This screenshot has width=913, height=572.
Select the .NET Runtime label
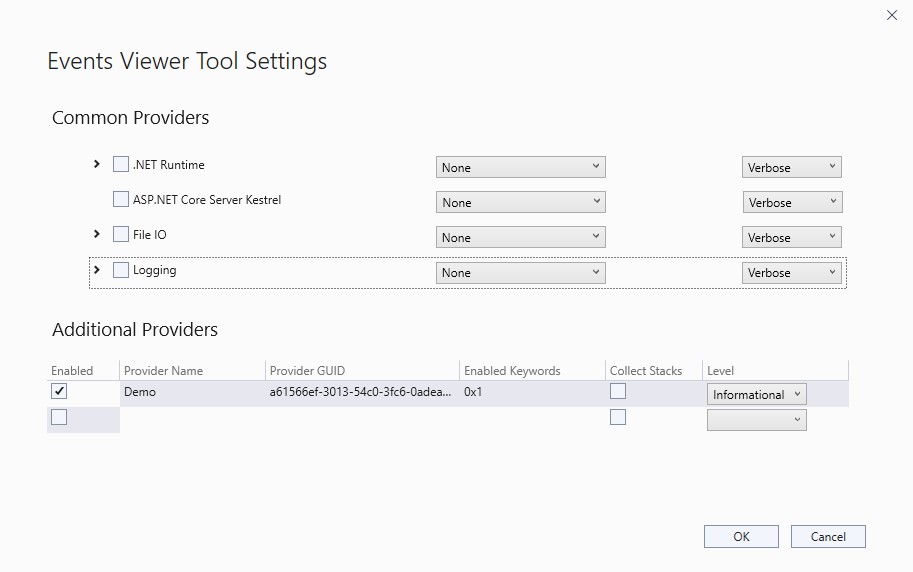pyautogui.click(x=168, y=165)
